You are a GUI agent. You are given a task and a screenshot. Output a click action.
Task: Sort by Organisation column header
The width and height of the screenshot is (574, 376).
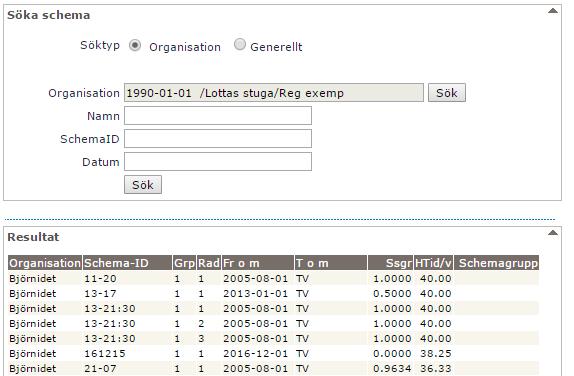(x=45, y=263)
